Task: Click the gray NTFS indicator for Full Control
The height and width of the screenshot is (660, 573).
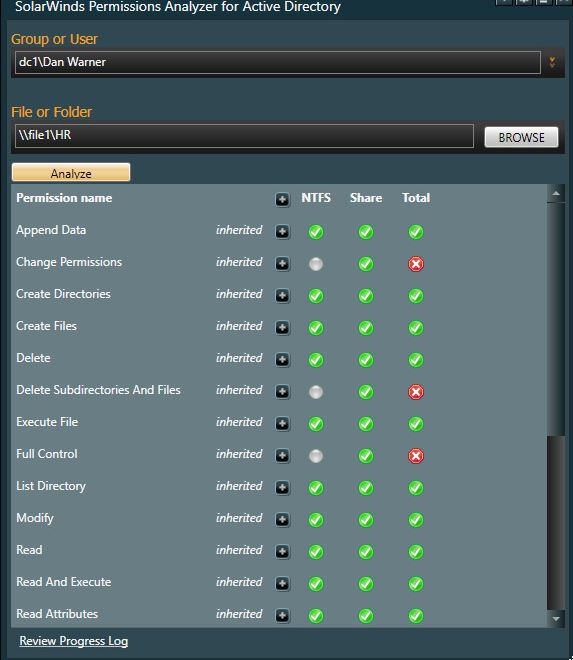Action: coord(316,456)
